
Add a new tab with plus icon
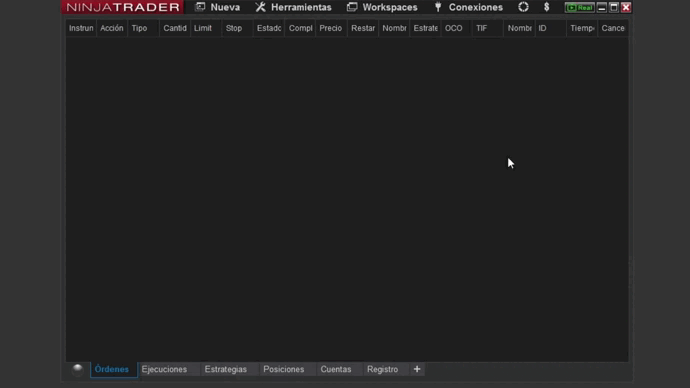click(x=417, y=370)
